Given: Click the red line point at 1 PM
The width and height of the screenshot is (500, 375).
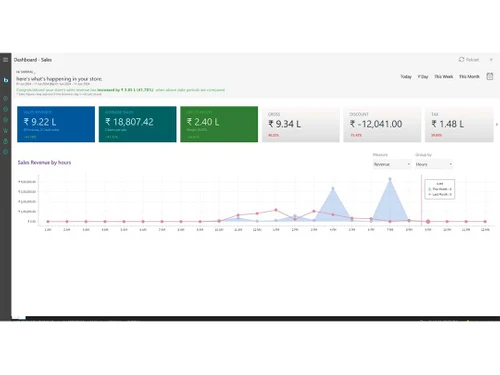Looking at the screenshot, I should [276, 210].
